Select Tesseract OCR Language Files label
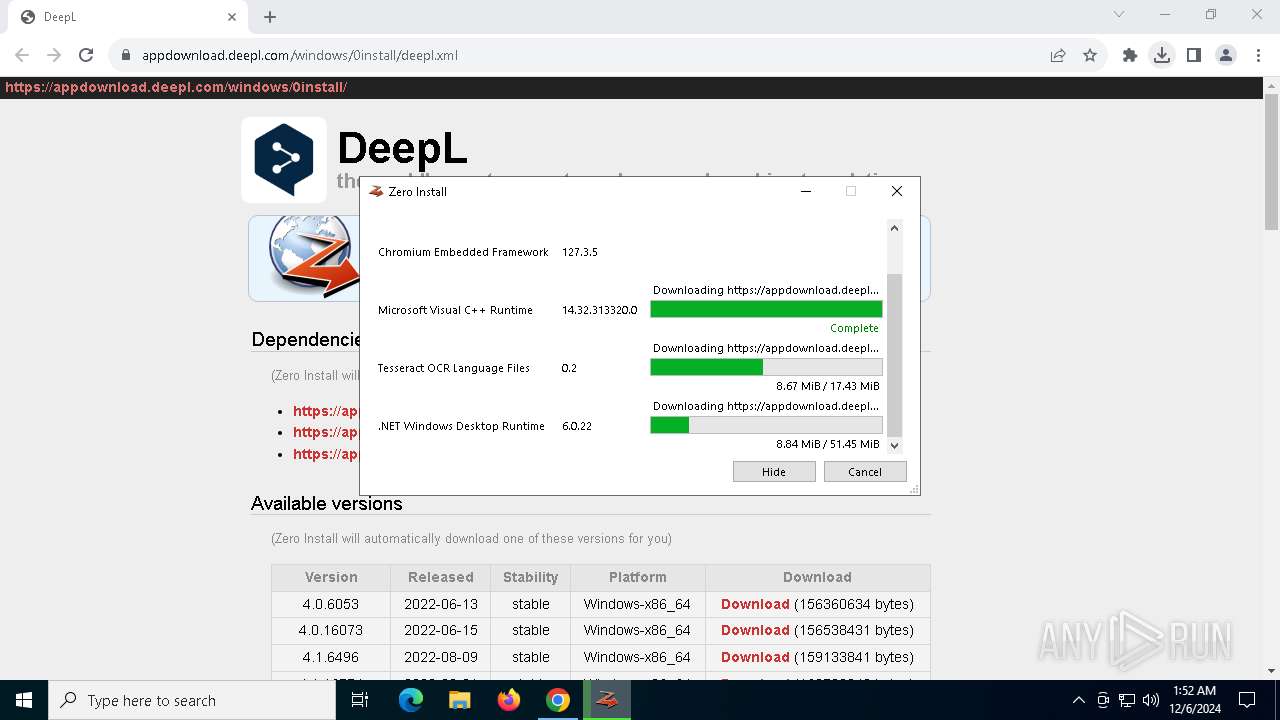 point(454,368)
